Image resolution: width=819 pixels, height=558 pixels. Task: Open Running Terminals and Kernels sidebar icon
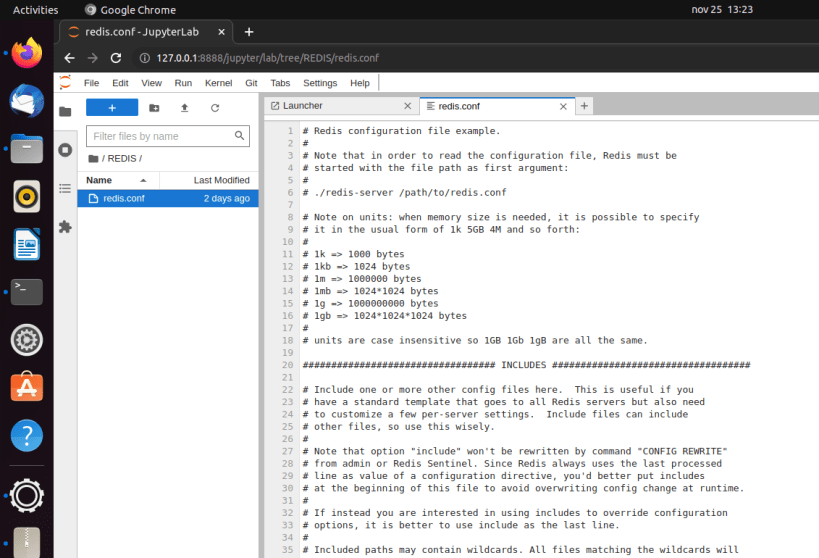tap(65, 150)
